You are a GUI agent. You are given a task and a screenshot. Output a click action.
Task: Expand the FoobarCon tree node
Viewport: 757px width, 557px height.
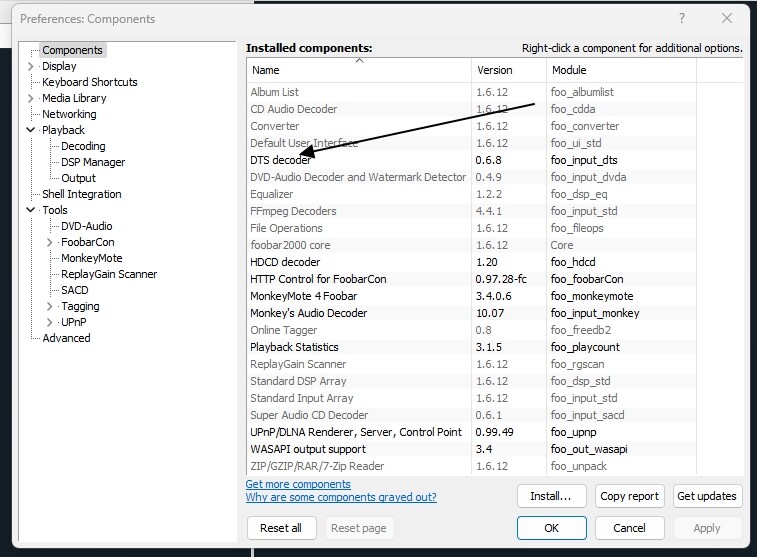(50, 242)
